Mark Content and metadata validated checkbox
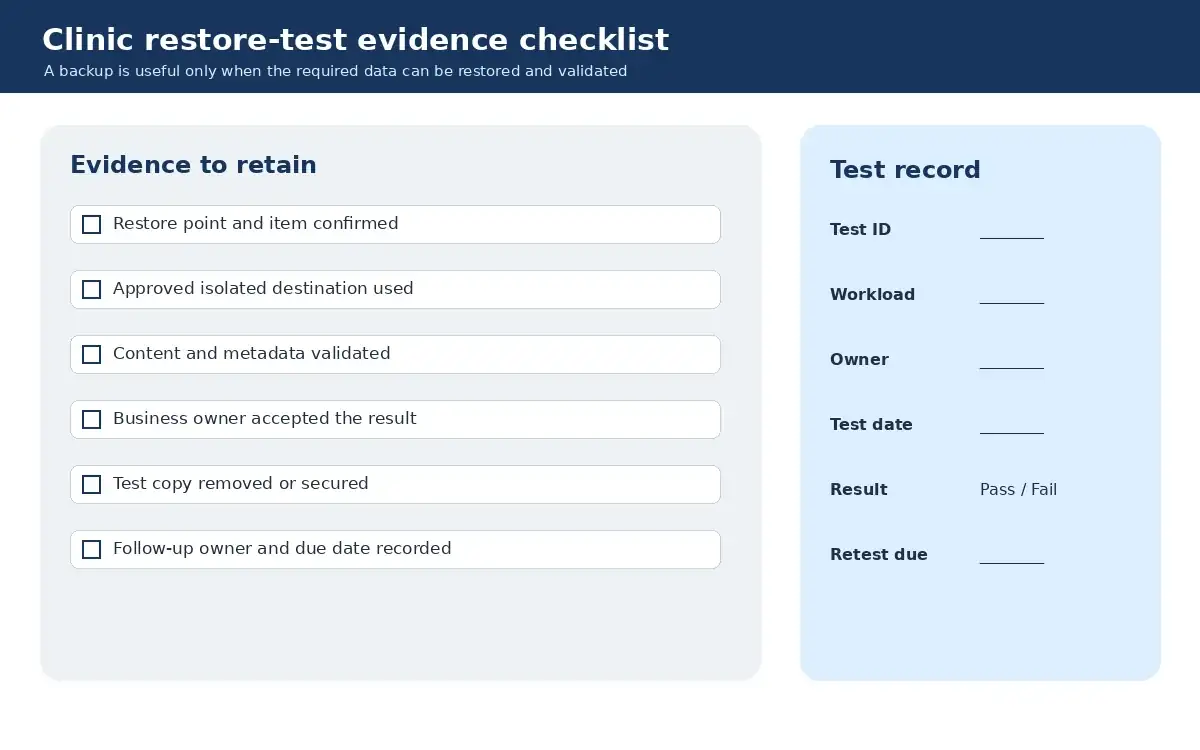Image resolution: width=1200 pixels, height=750 pixels. (91, 354)
